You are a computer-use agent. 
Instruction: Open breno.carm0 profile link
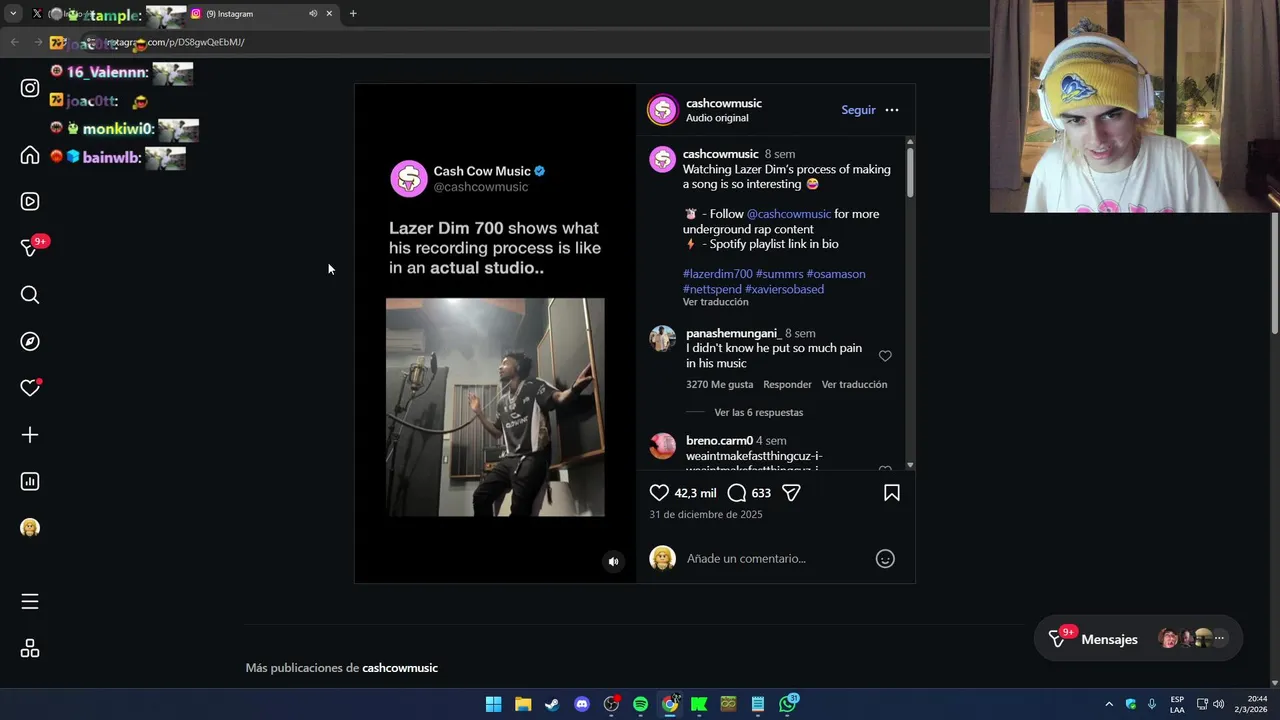(719, 441)
